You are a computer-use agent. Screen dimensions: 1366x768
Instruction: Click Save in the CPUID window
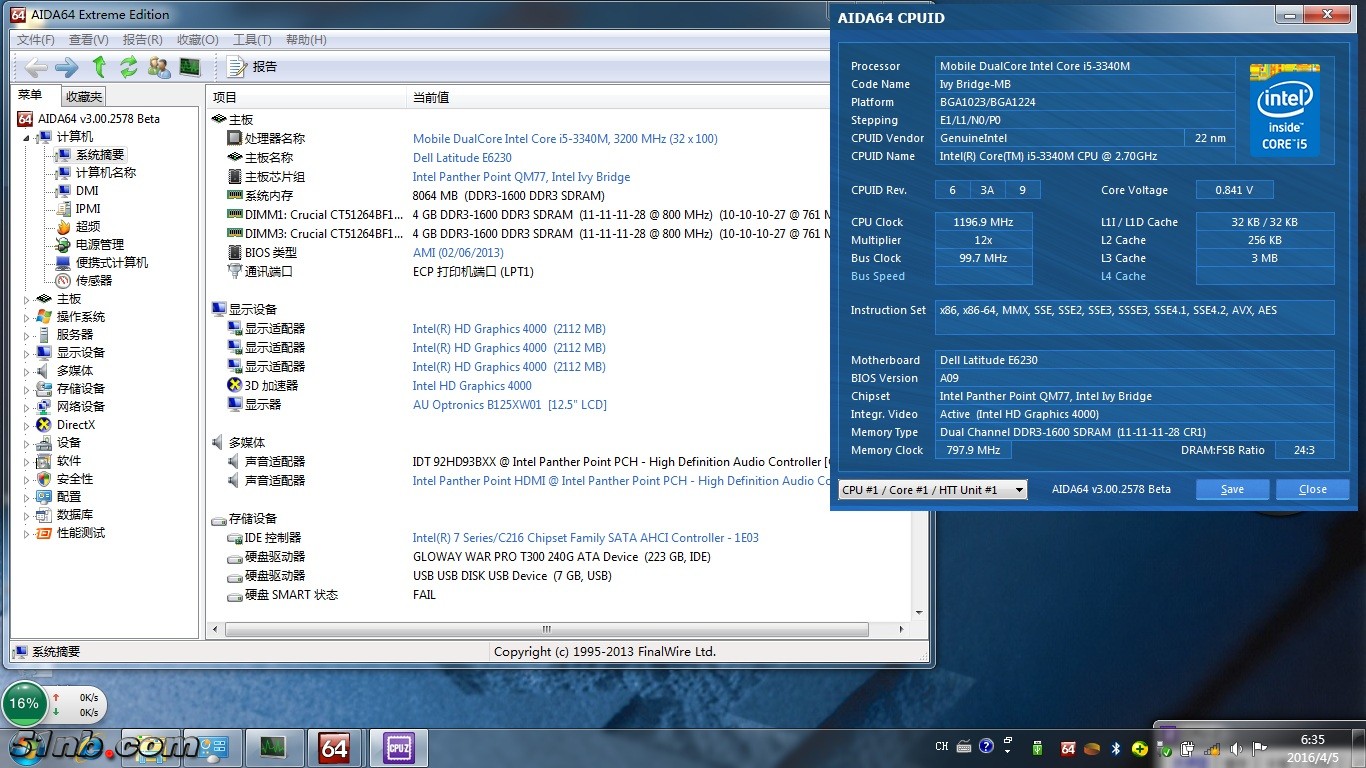click(1233, 489)
